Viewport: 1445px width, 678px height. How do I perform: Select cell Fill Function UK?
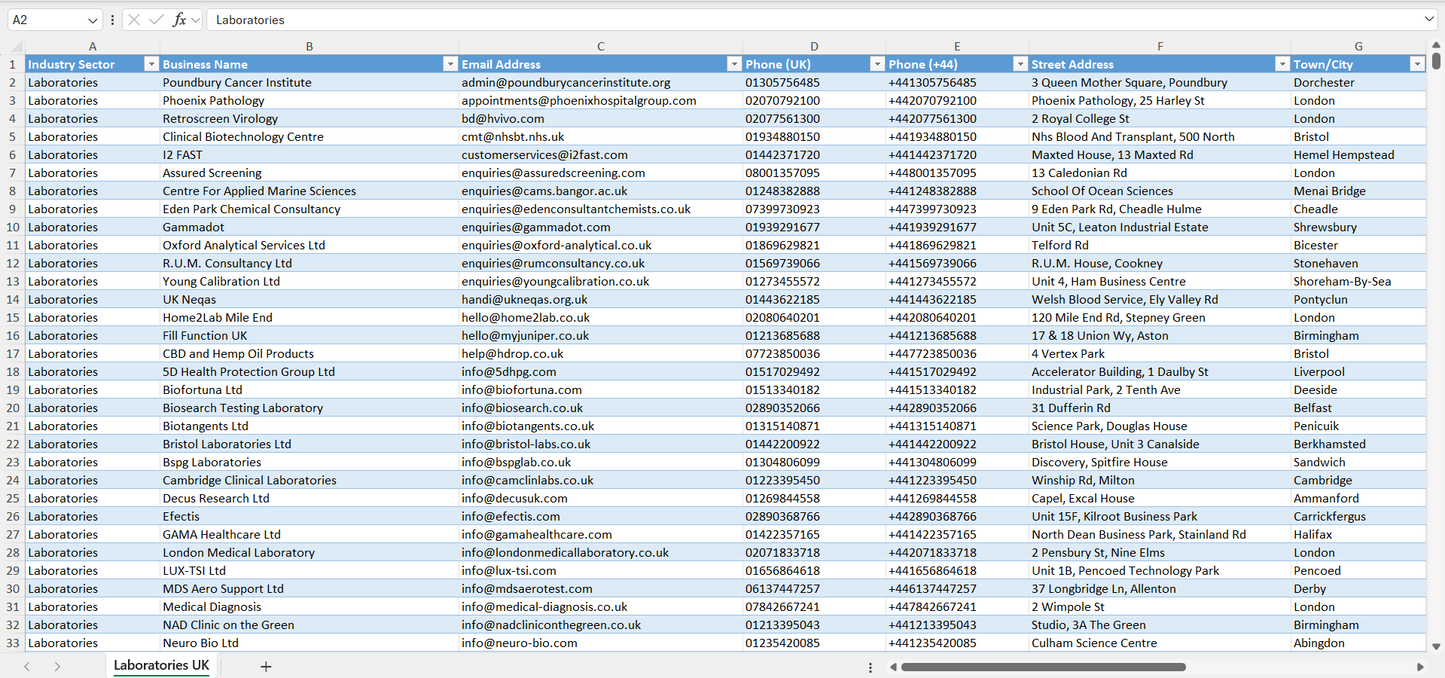pyautogui.click(x=309, y=336)
